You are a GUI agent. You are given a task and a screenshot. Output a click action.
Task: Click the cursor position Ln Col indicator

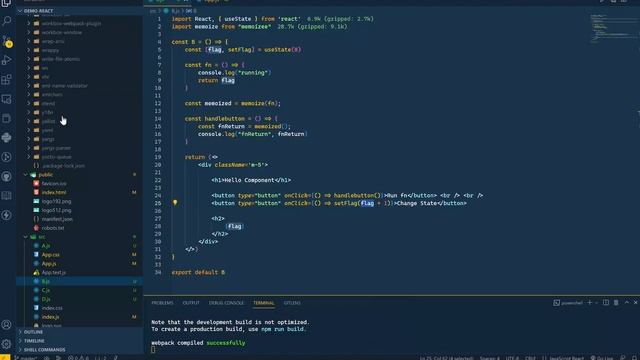447,358
